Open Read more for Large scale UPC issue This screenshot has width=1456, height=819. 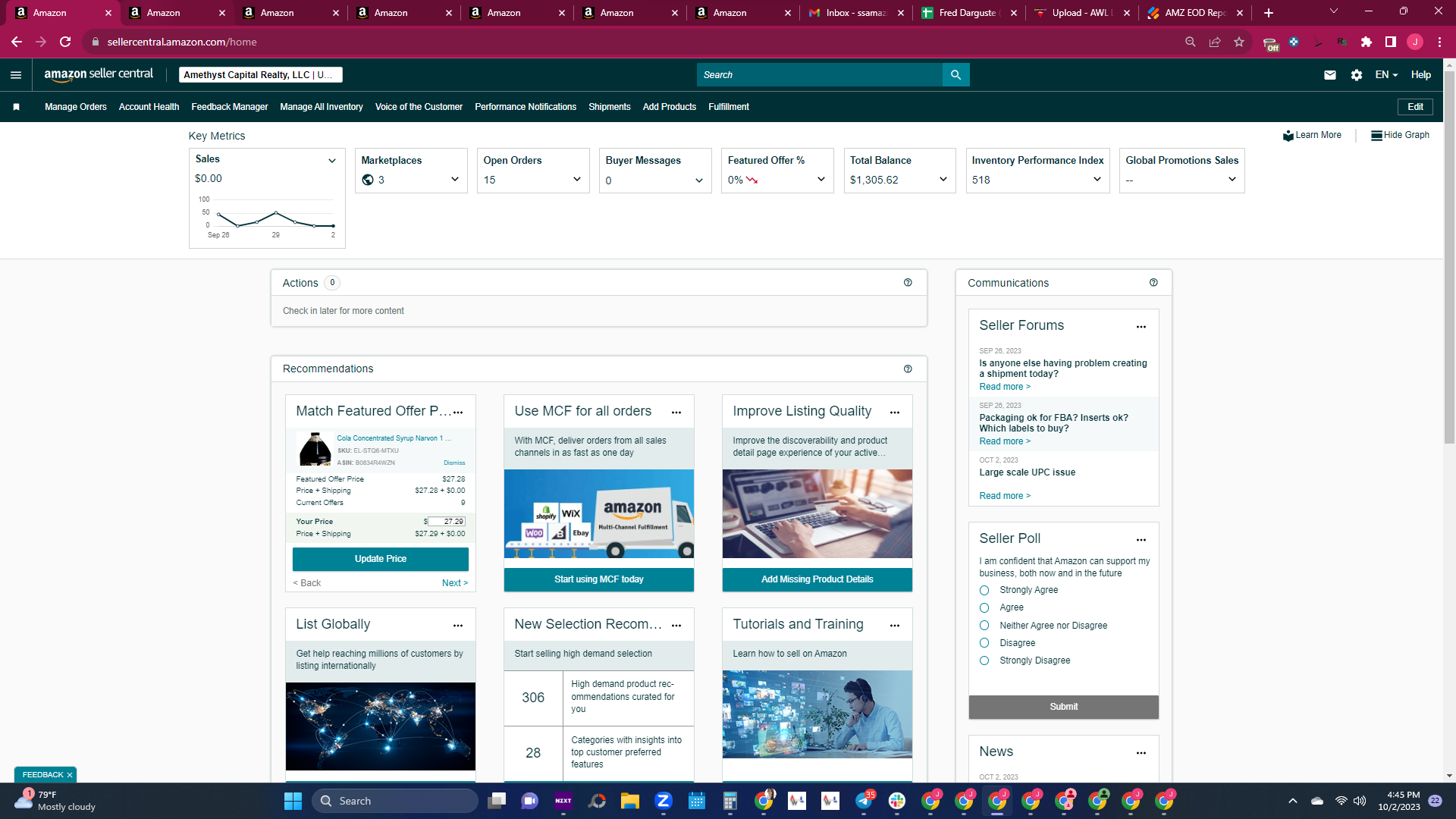tap(1005, 496)
